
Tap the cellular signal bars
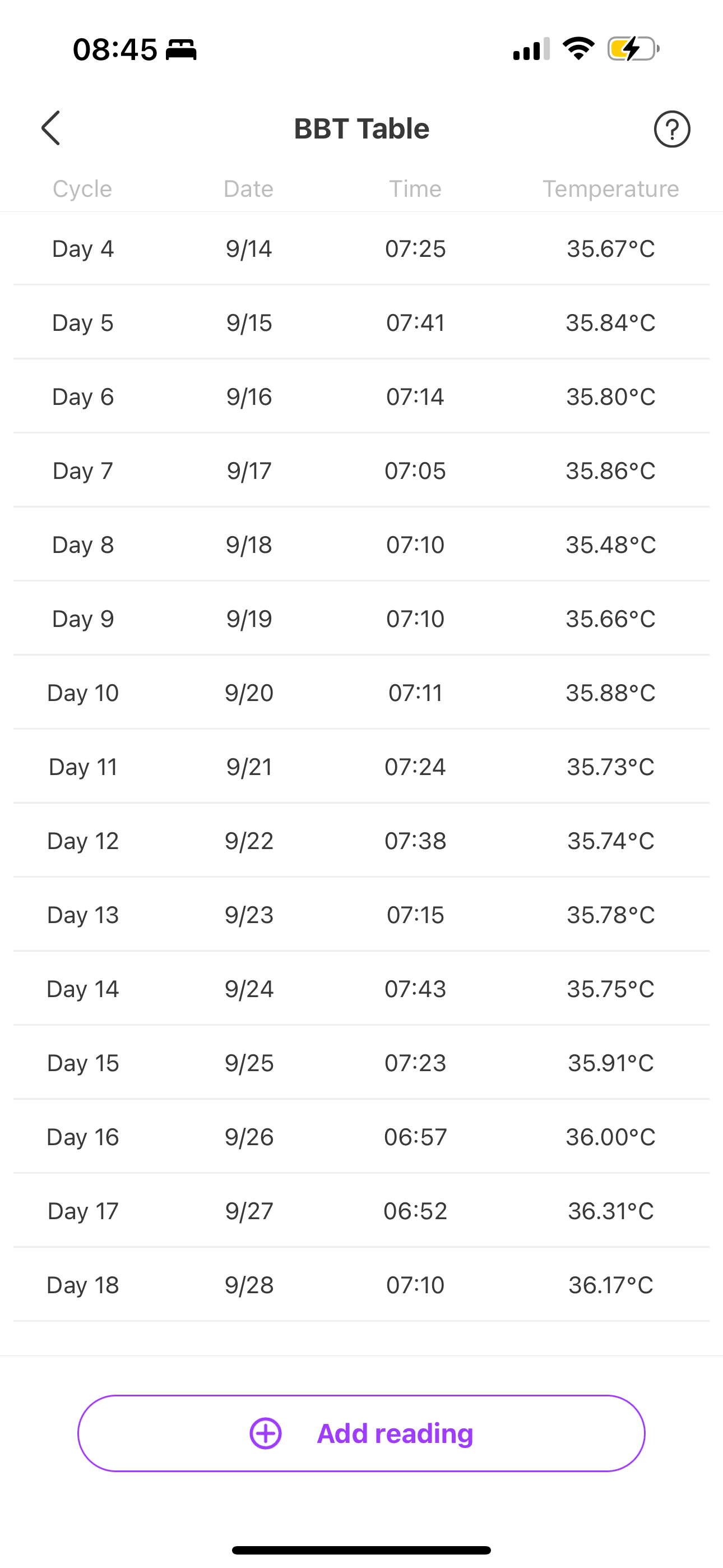point(531,49)
